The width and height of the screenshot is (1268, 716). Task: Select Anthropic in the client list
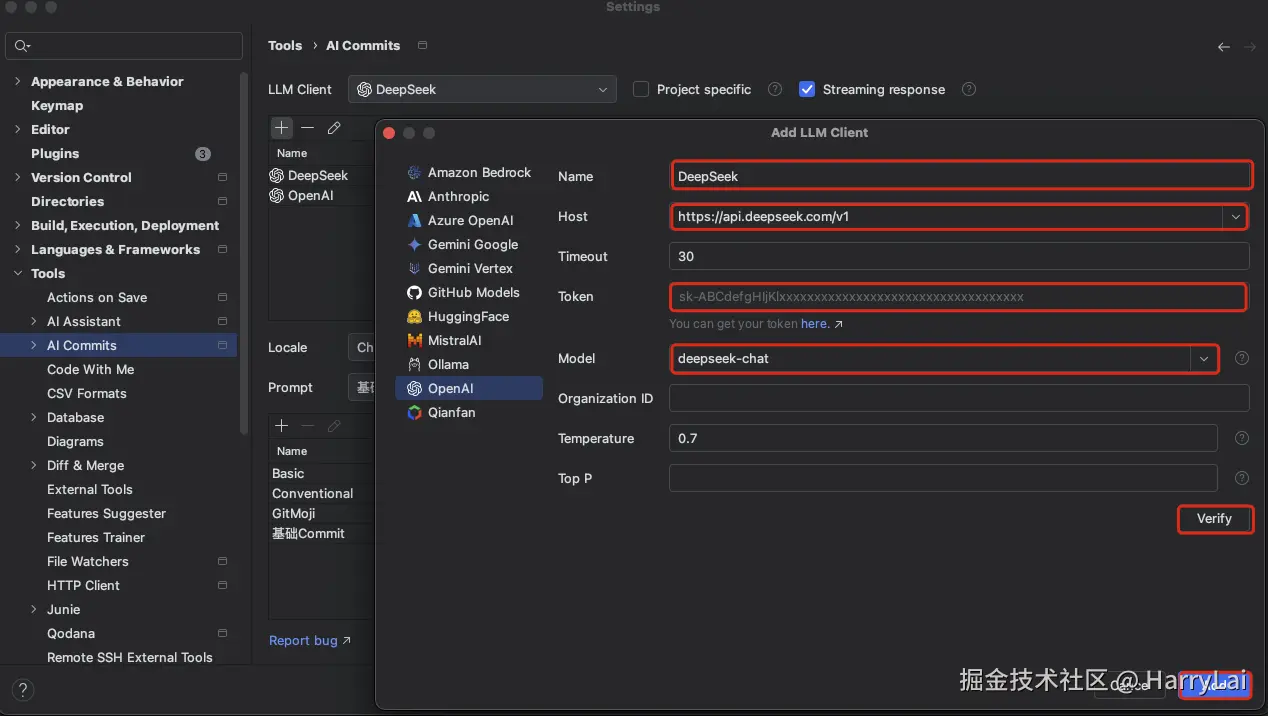[458, 196]
